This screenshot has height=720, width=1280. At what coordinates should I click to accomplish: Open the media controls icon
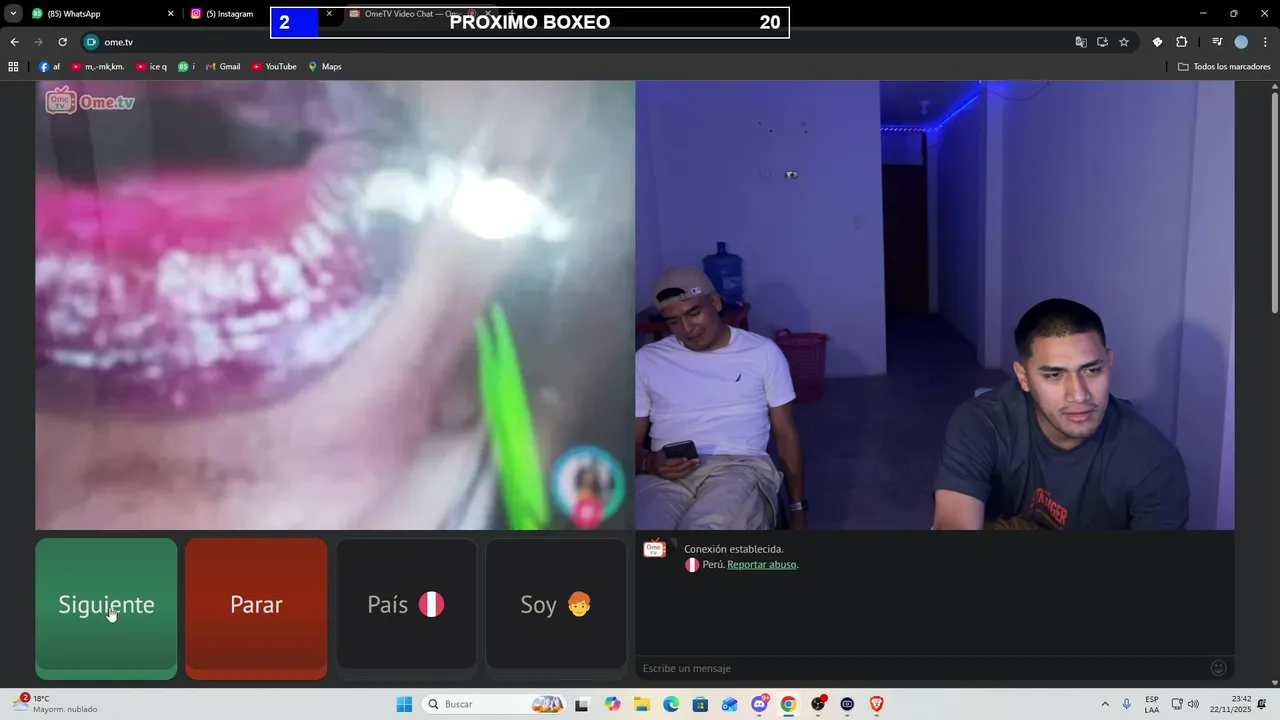1217,42
